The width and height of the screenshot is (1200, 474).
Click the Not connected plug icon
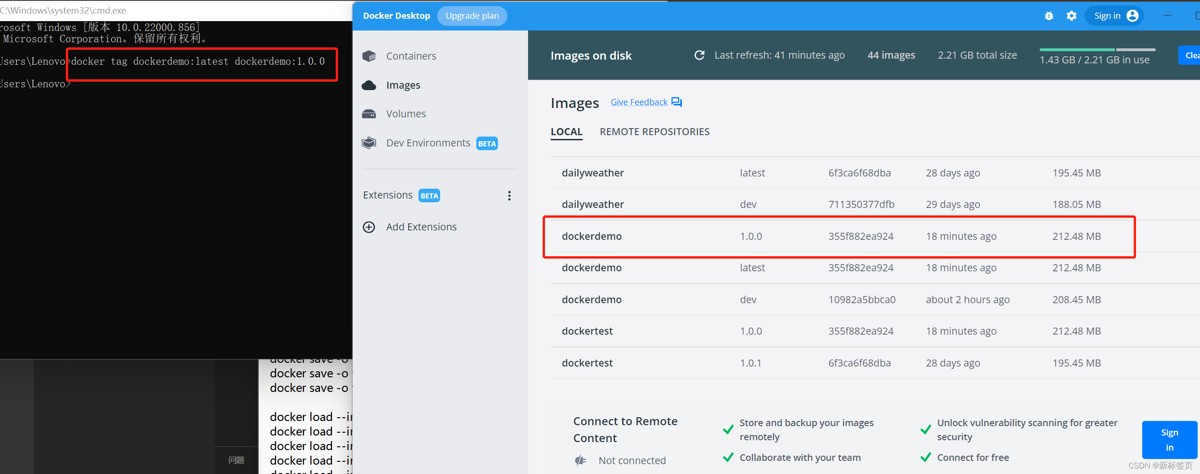[x=580, y=460]
